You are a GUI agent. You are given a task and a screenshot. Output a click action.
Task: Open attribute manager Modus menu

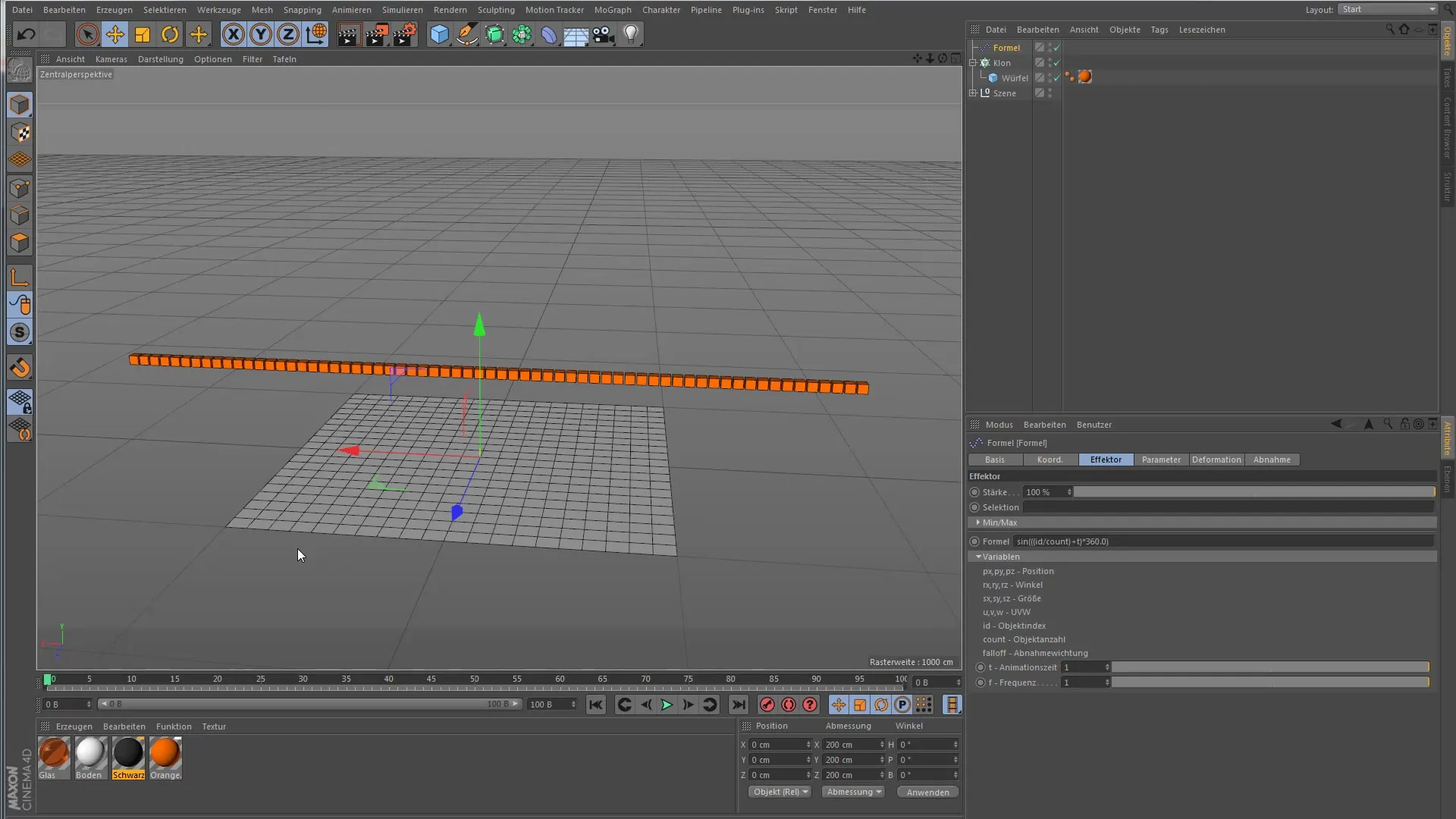tap(999, 425)
